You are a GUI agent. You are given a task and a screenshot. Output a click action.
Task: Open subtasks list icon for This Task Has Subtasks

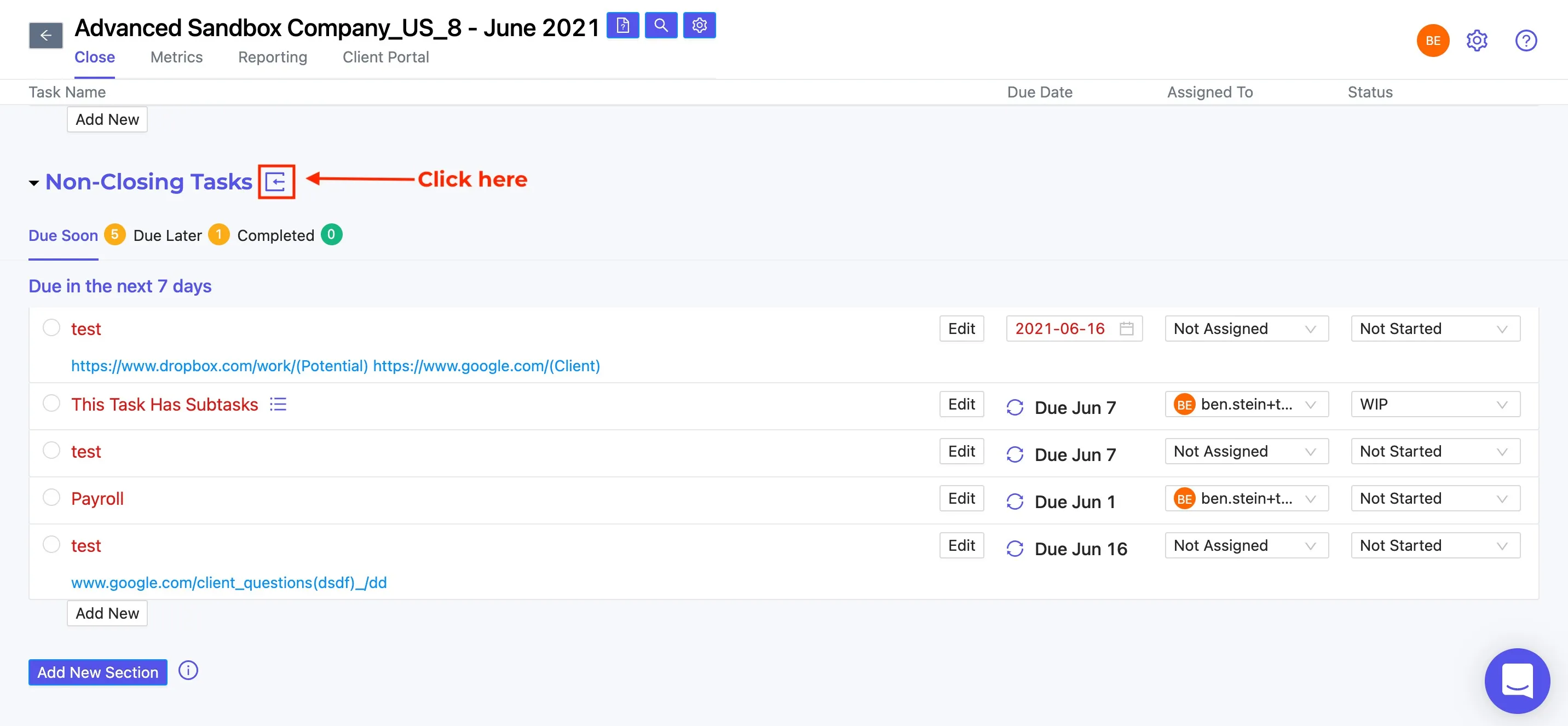coord(278,404)
